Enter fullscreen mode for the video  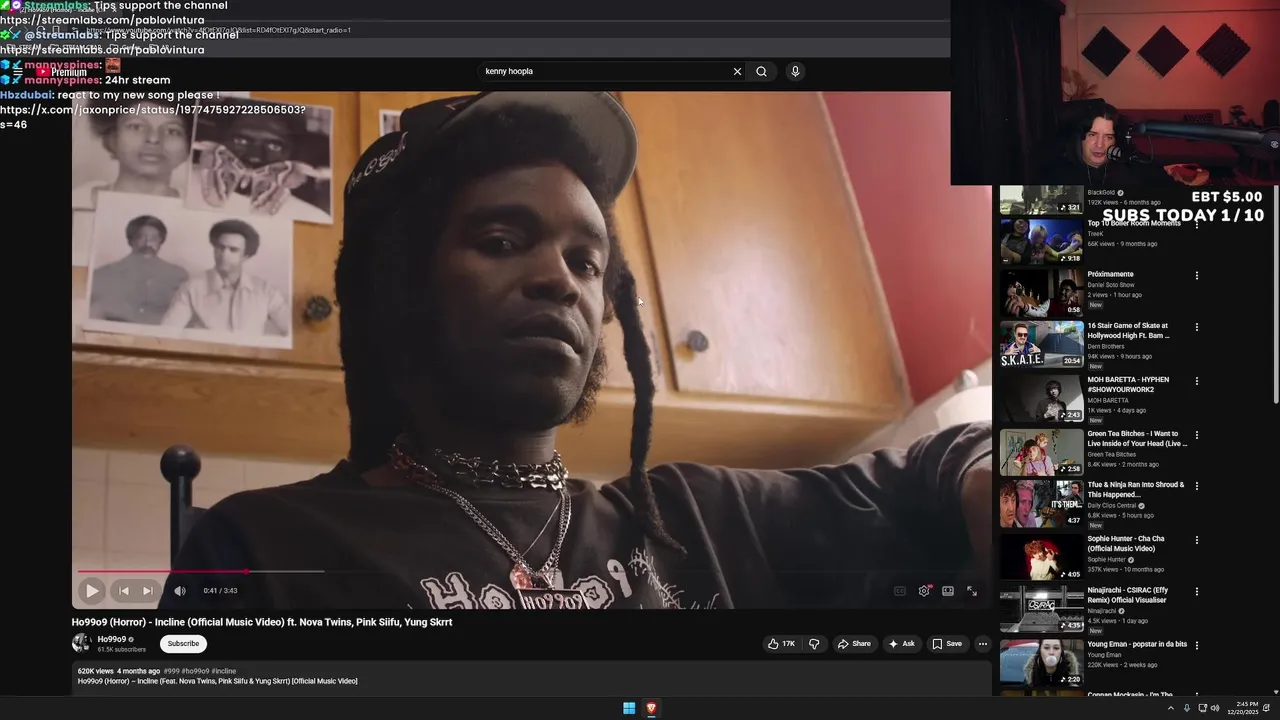(x=971, y=591)
